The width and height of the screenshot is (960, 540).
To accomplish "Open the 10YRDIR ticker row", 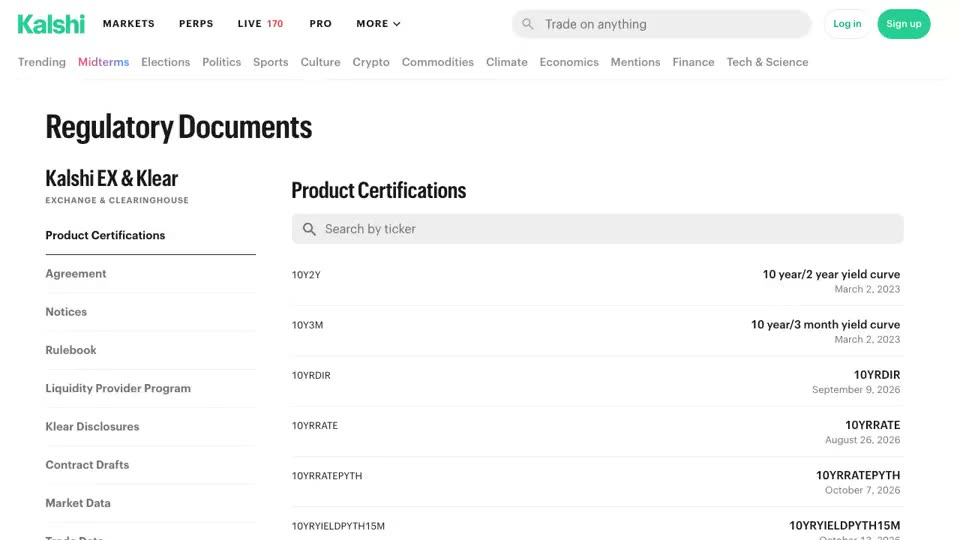I will click(x=598, y=381).
